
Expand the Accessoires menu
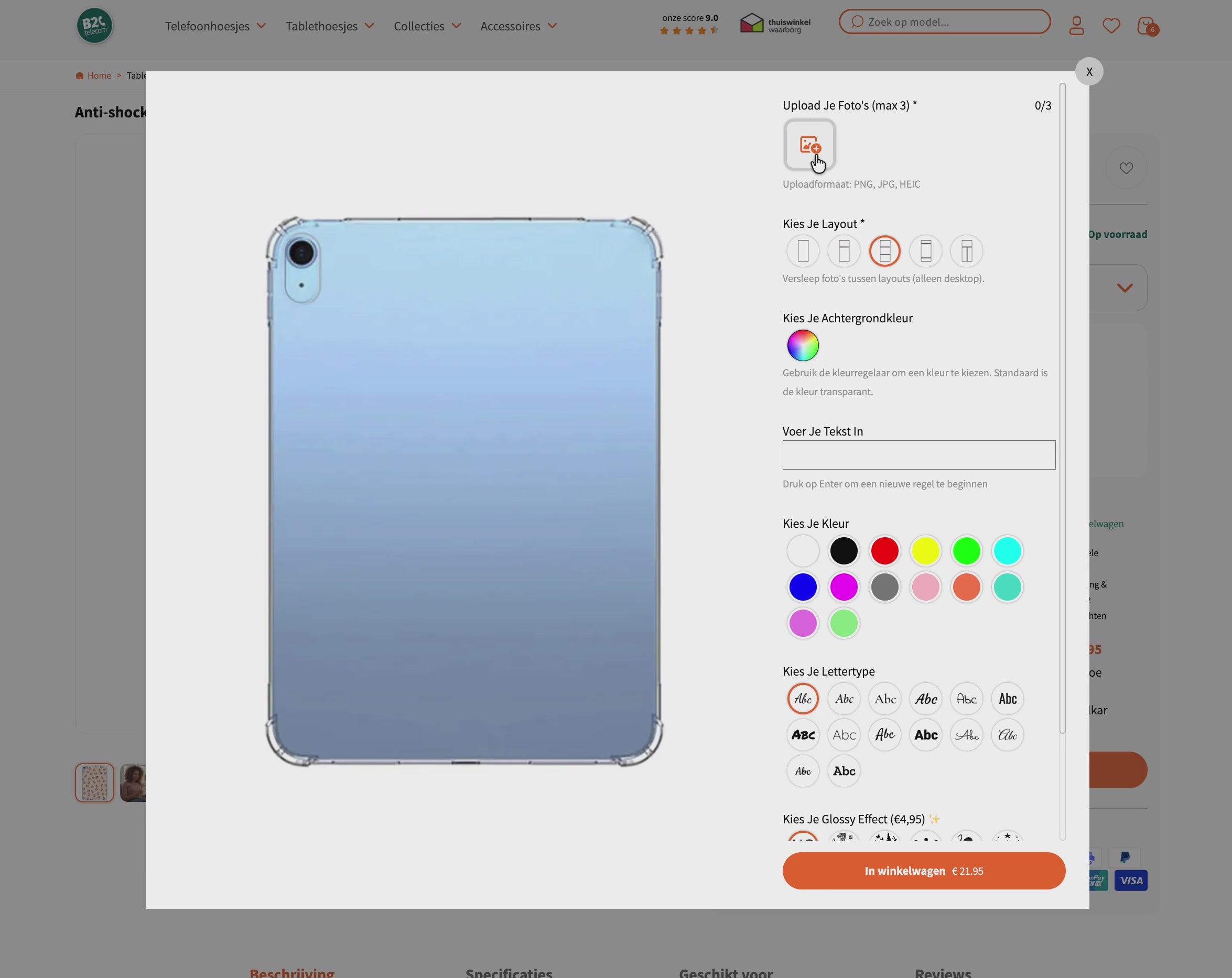[518, 26]
